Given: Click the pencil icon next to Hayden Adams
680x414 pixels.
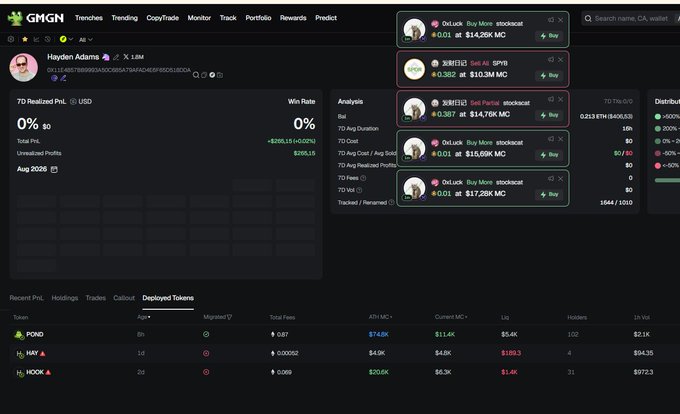Looking at the screenshot, I should [x=116, y=57].
